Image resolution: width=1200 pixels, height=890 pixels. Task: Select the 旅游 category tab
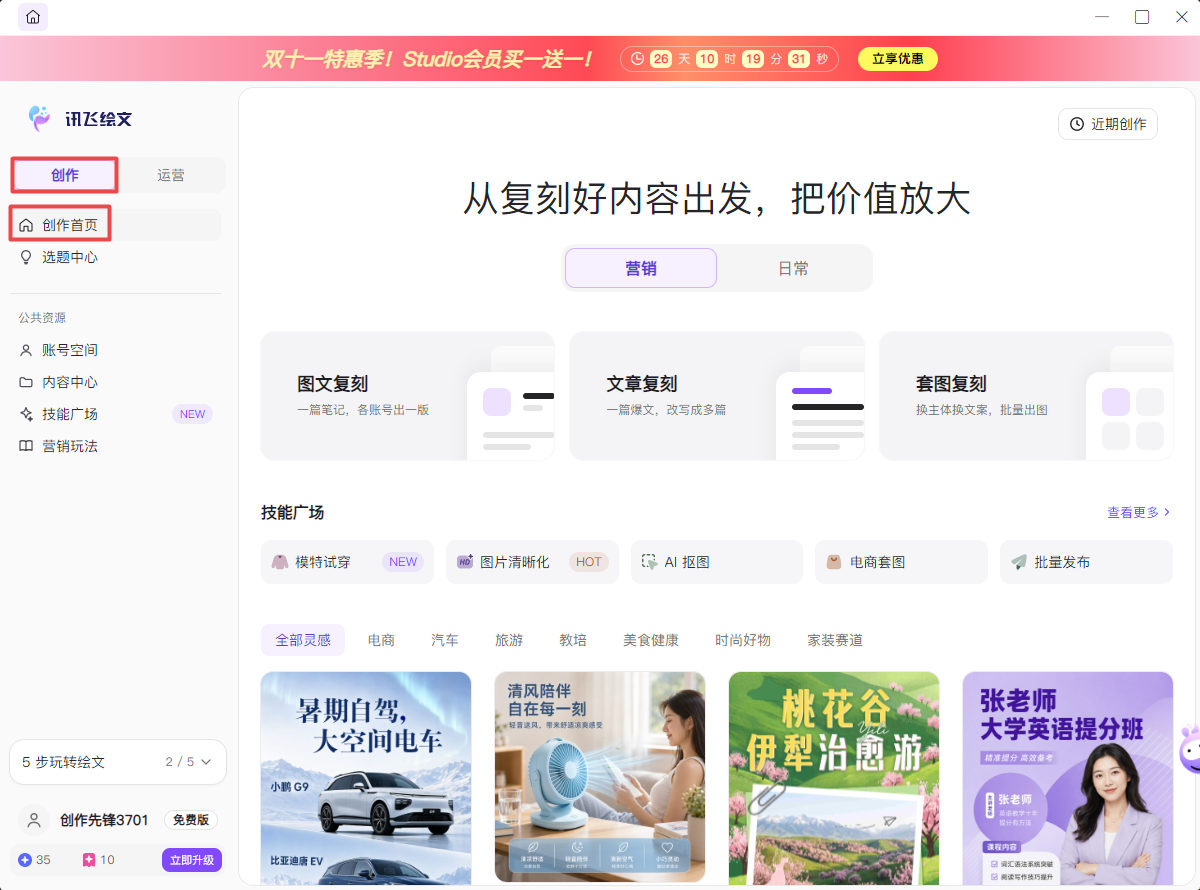[509, 640]
